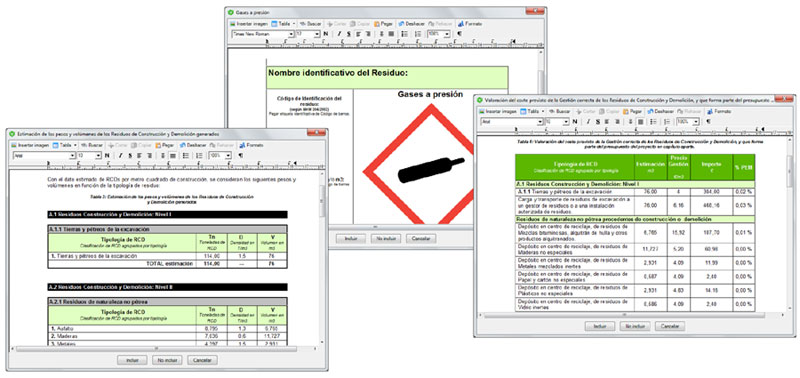This screenshot has height=378, width=800.
Task: Open the Tabla menu in the Valoración window
Action: pos(533,111)
